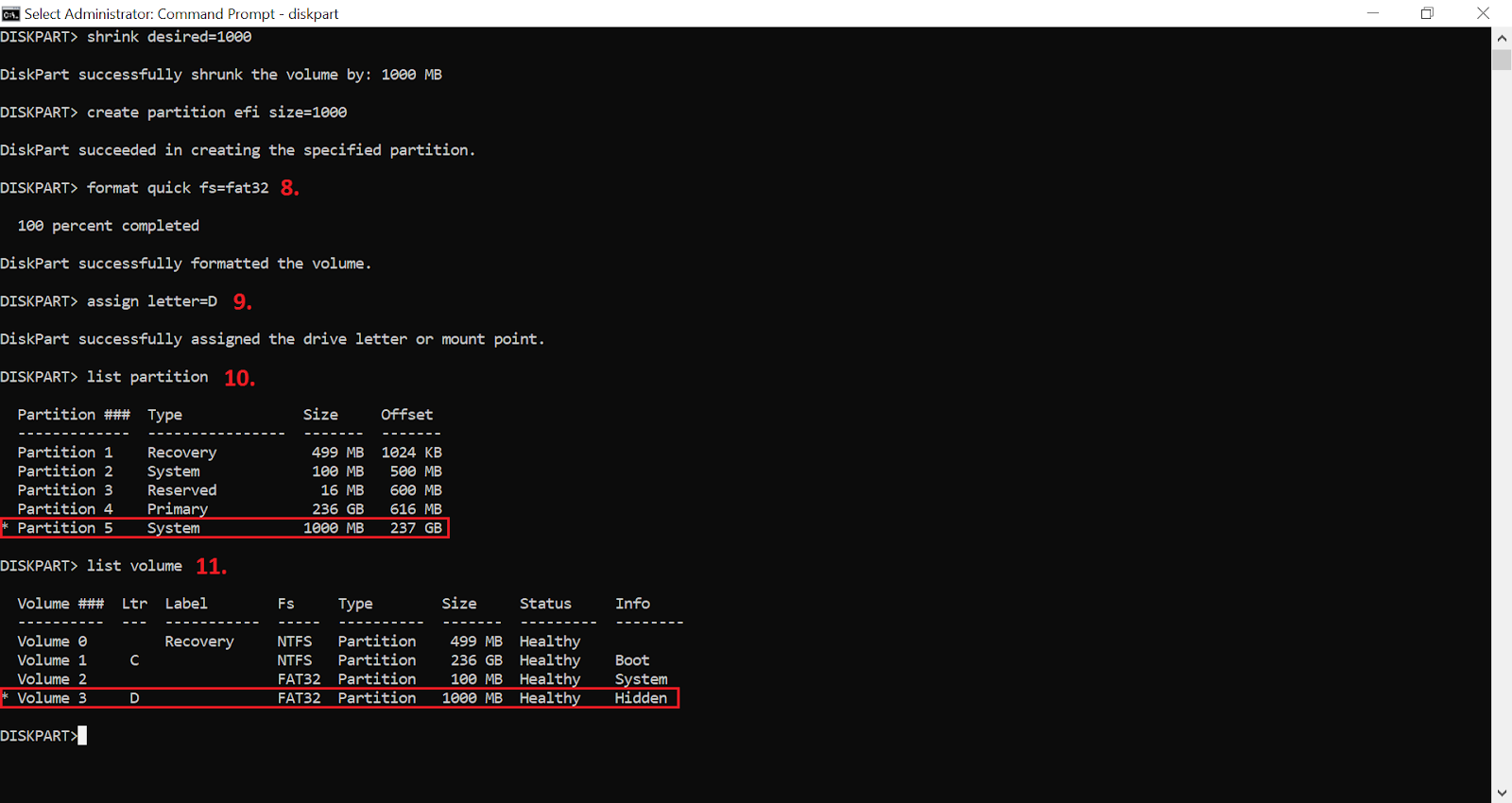Click the "assign letter=D" command
The height and width of the screenshot is (803, 1512).
pyautogui.click(x=152, y=301)
